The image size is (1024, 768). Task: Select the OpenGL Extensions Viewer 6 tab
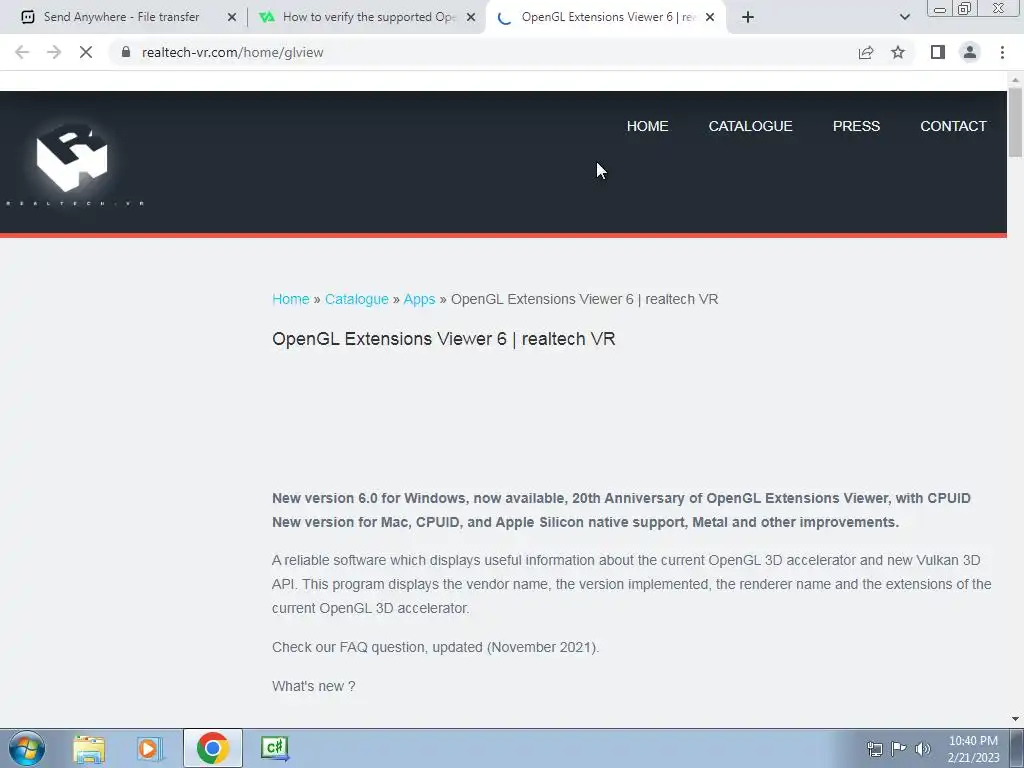607,17
